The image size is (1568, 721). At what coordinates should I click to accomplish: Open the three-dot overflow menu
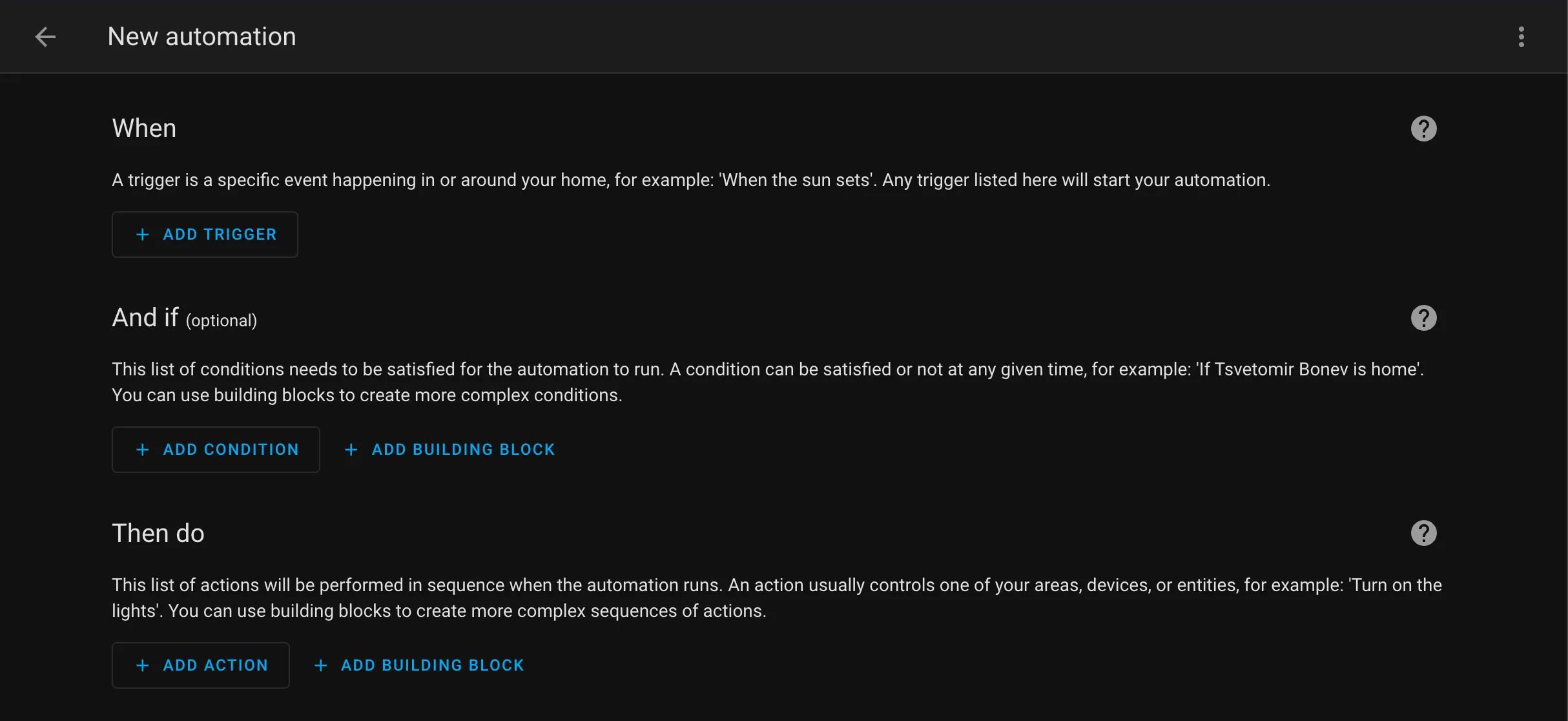pyautogui.click(x=1521, y=37)
